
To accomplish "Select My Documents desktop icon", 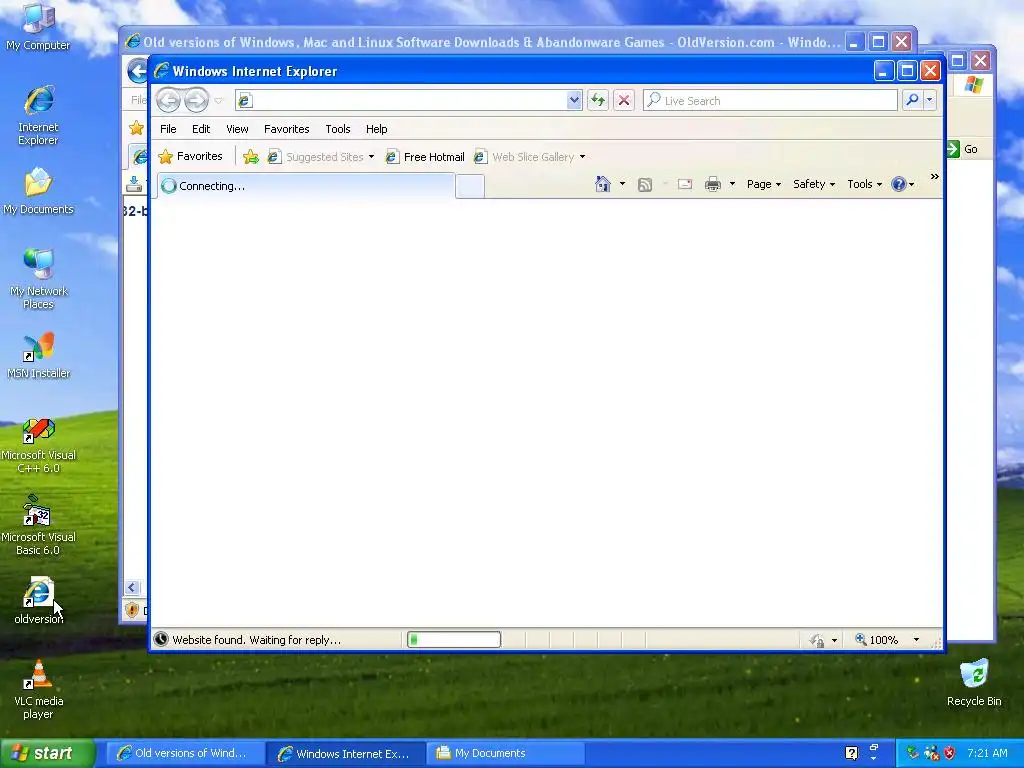I will [38, 191].
